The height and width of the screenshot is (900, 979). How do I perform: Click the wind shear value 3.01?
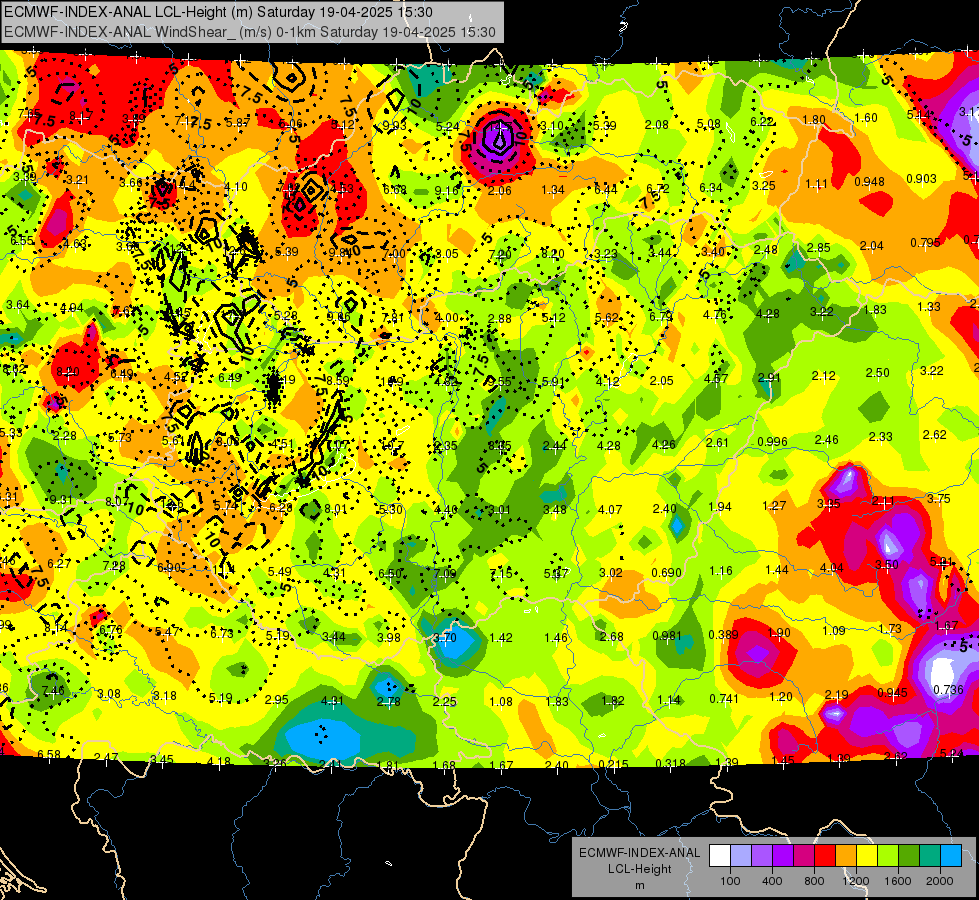pos(499,510)
